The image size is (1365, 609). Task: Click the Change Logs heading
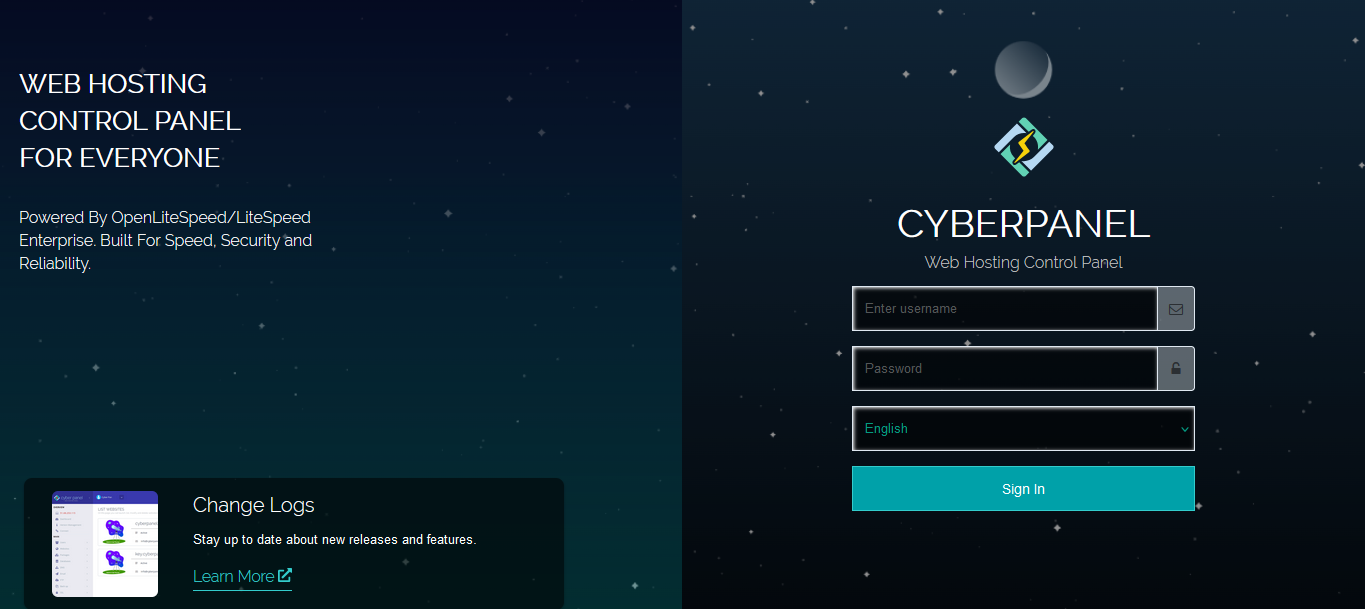254,505
